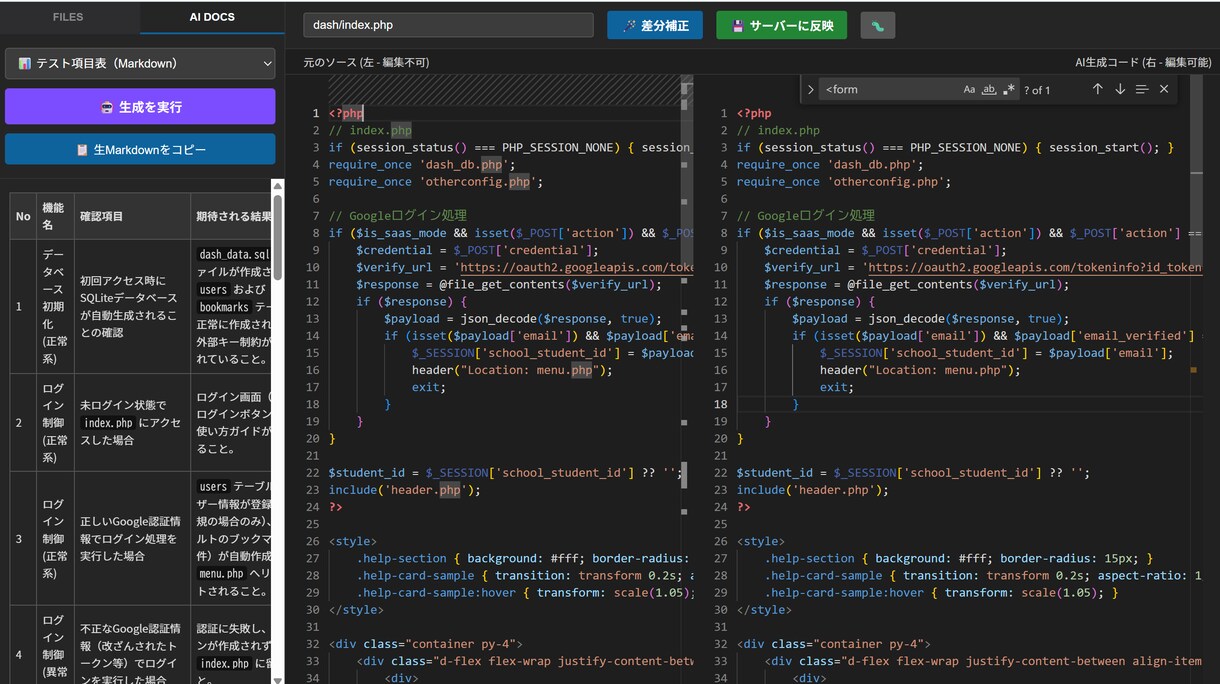
Task: Click the table cell 'データベース初期化(正常系)'
Action: click(55, 306)
